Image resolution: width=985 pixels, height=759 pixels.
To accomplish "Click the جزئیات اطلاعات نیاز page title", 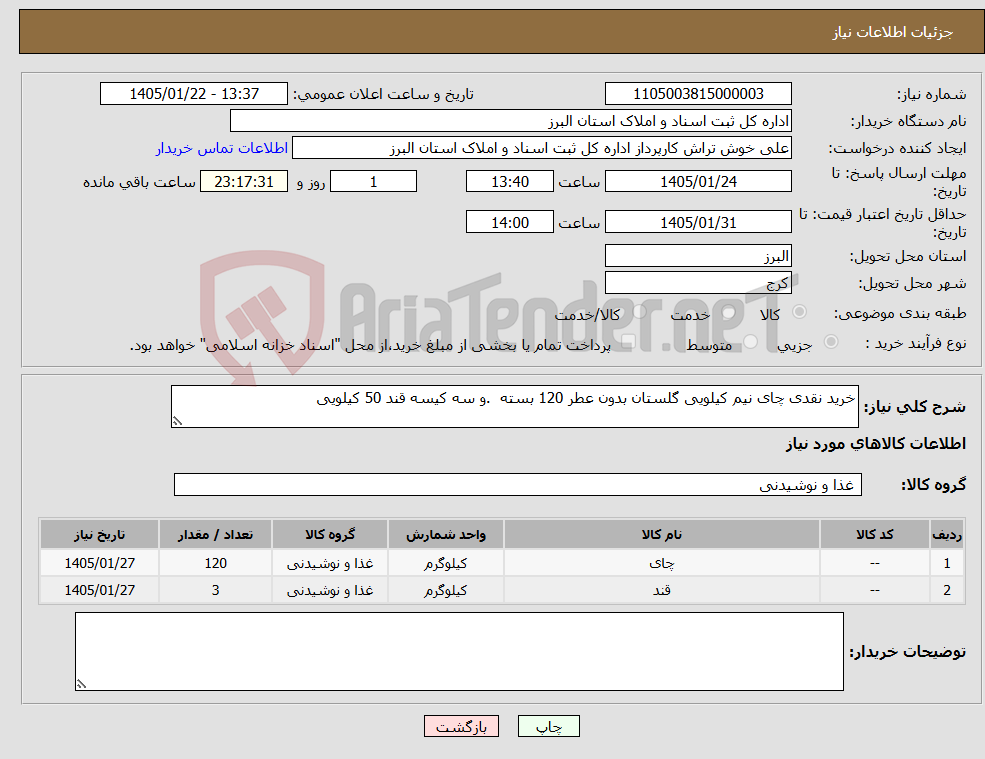I will (x=893, y=32).
